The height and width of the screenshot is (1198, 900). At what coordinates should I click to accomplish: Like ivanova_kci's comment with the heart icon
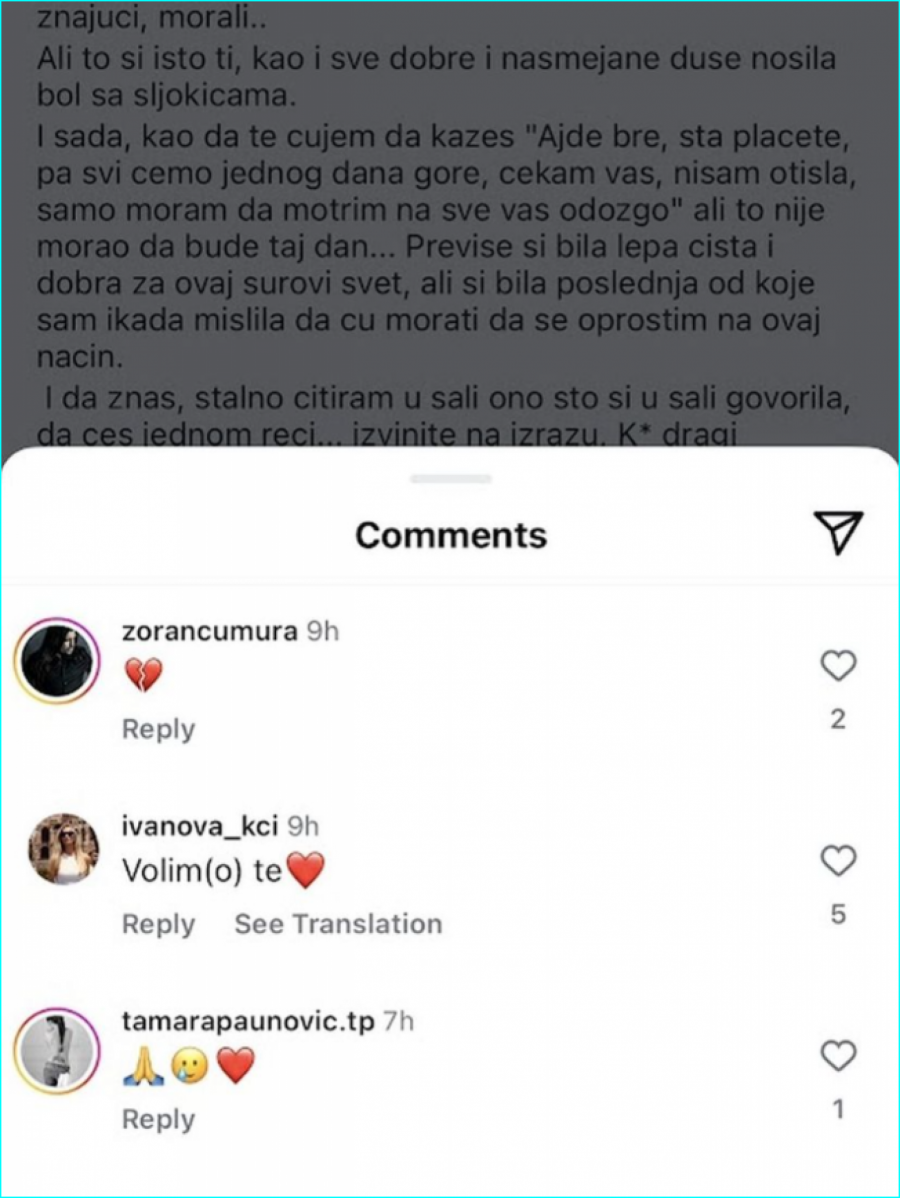pyautogui.click(x=838, y=860)
